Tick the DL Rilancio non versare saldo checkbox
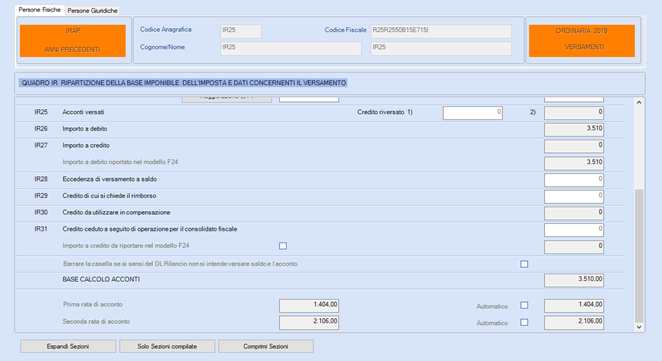The width and height of the screenshot is (662, 361). [x=524, y=264]
